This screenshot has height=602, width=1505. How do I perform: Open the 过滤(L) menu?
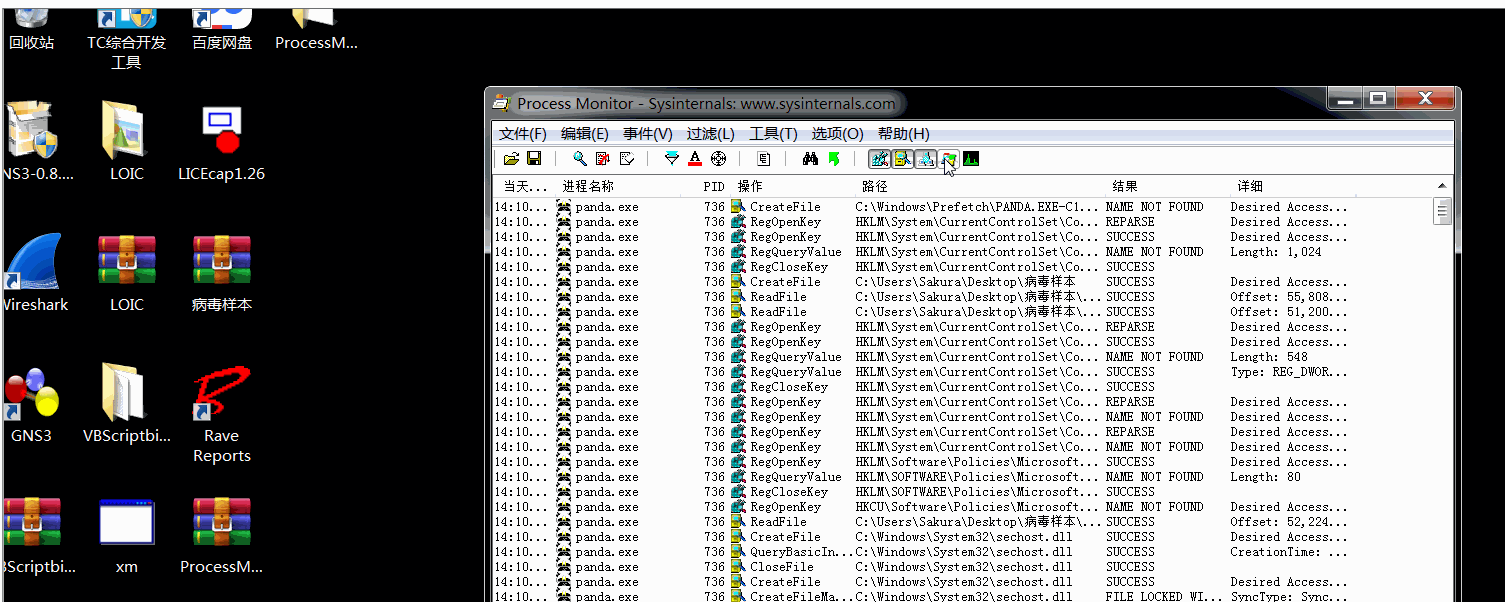[710, 134]
